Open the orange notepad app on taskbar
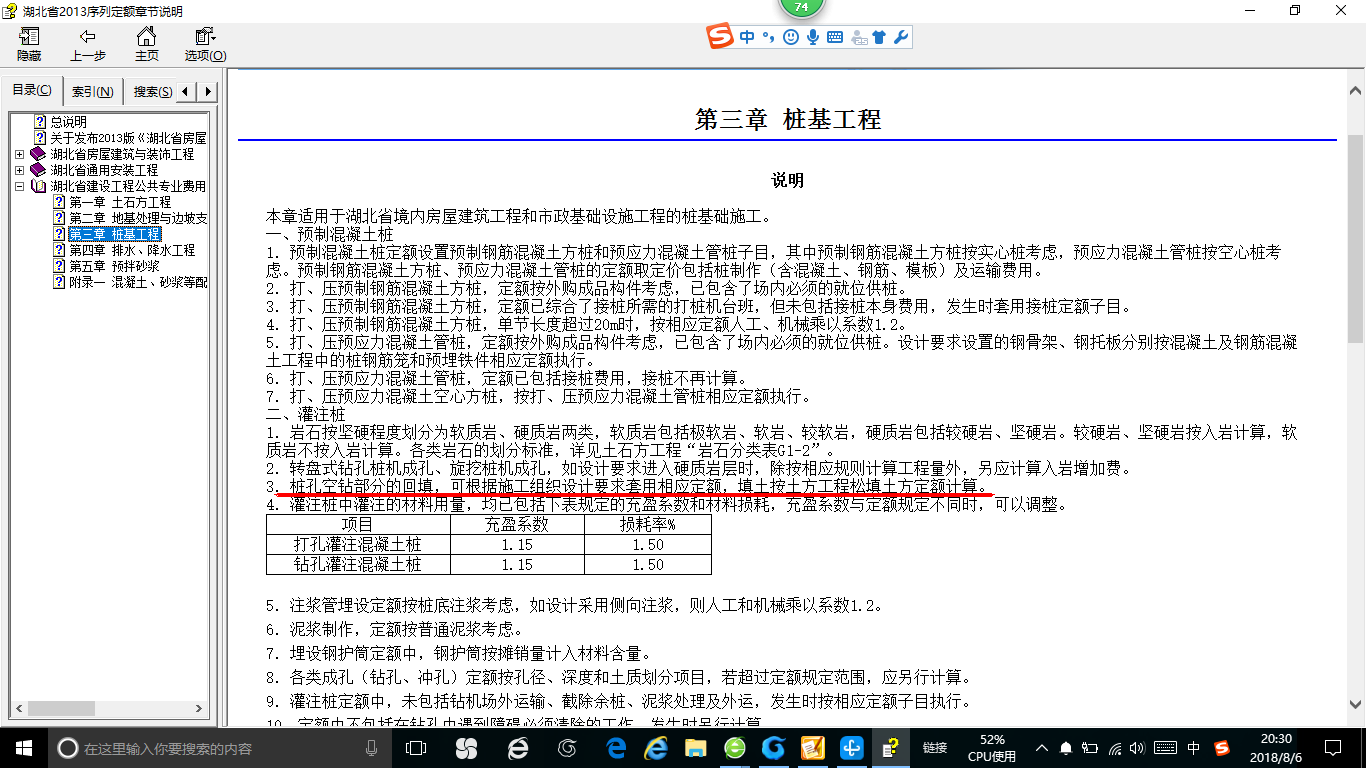The width and height of the screenshot is (1366, 768). click(813, 747)
